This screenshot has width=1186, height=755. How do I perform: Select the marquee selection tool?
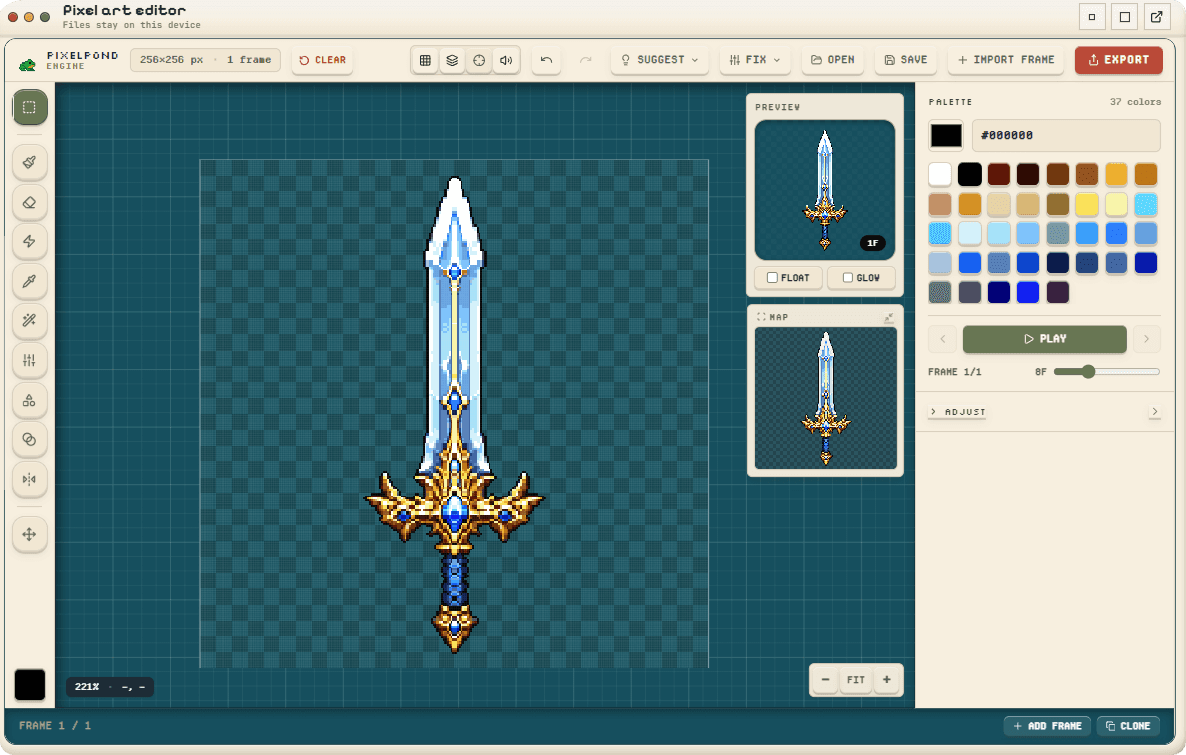coord(29,107)
